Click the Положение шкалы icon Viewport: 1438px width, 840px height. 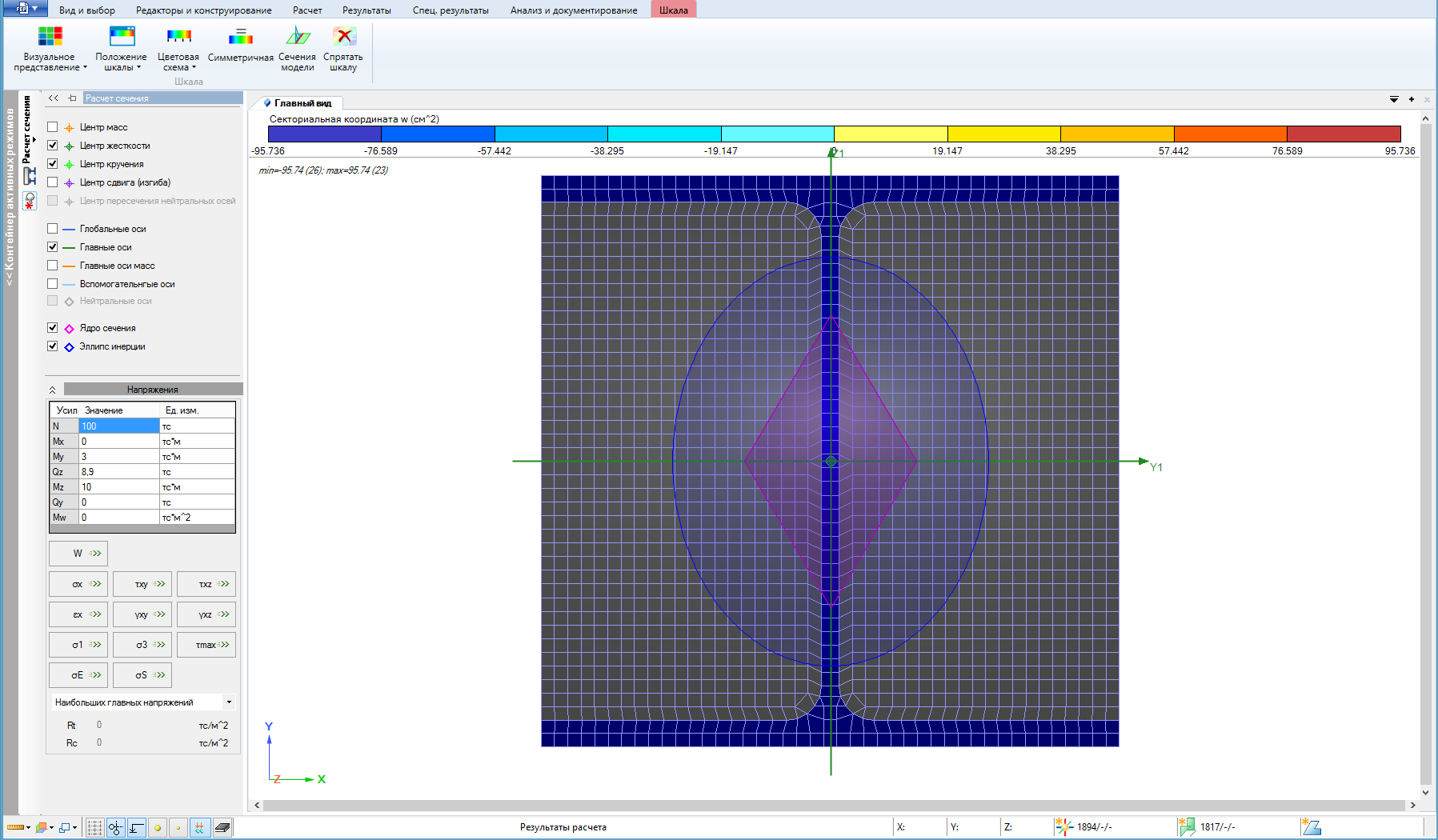pyautogui.click(x=122, y=36)
